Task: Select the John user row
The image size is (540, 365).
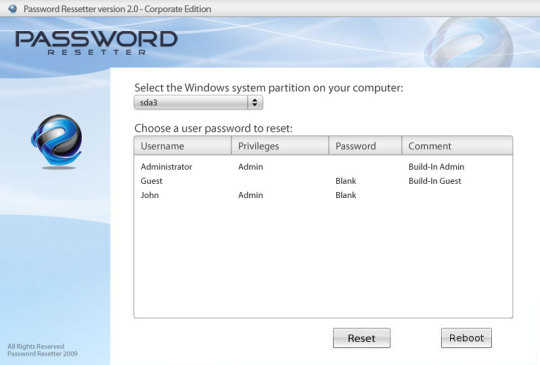Action: point(323,195)
